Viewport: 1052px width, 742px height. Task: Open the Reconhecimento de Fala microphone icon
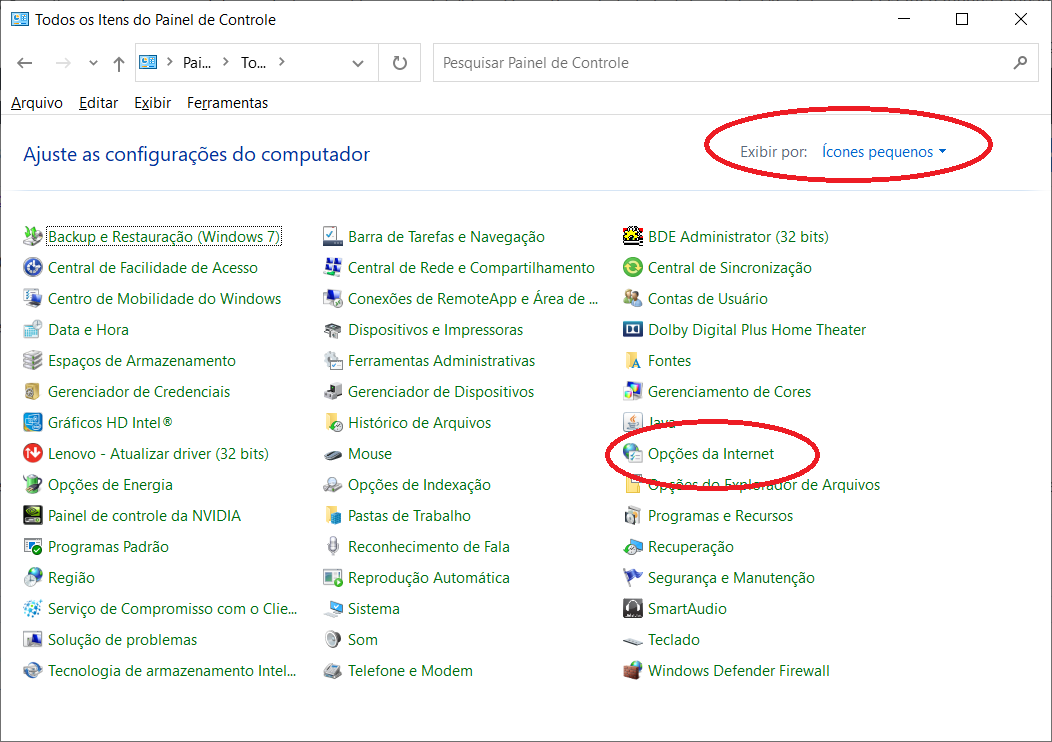point(333,546)
